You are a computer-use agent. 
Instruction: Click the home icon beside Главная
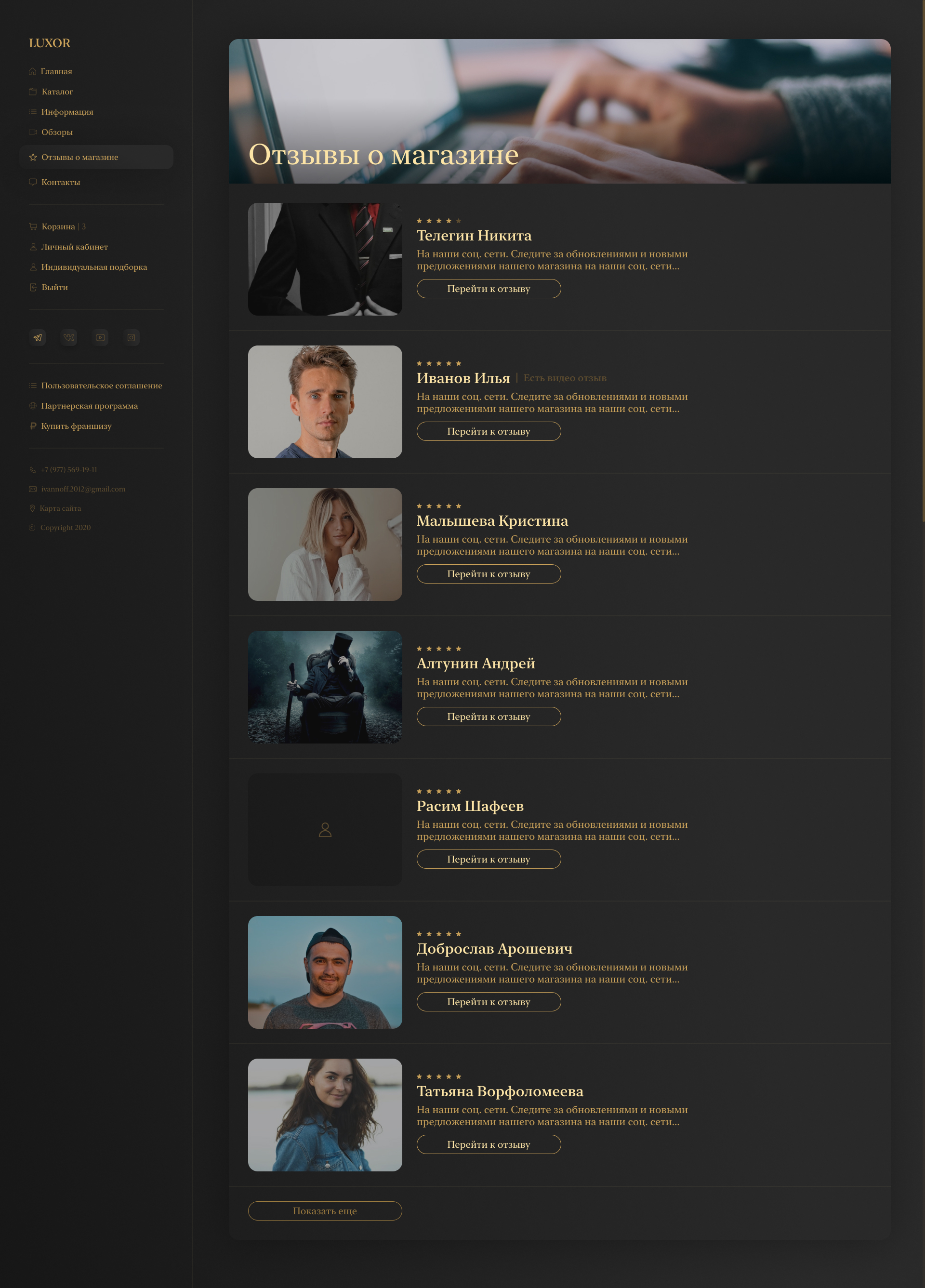pyautogui.click(x=32, y=71)
